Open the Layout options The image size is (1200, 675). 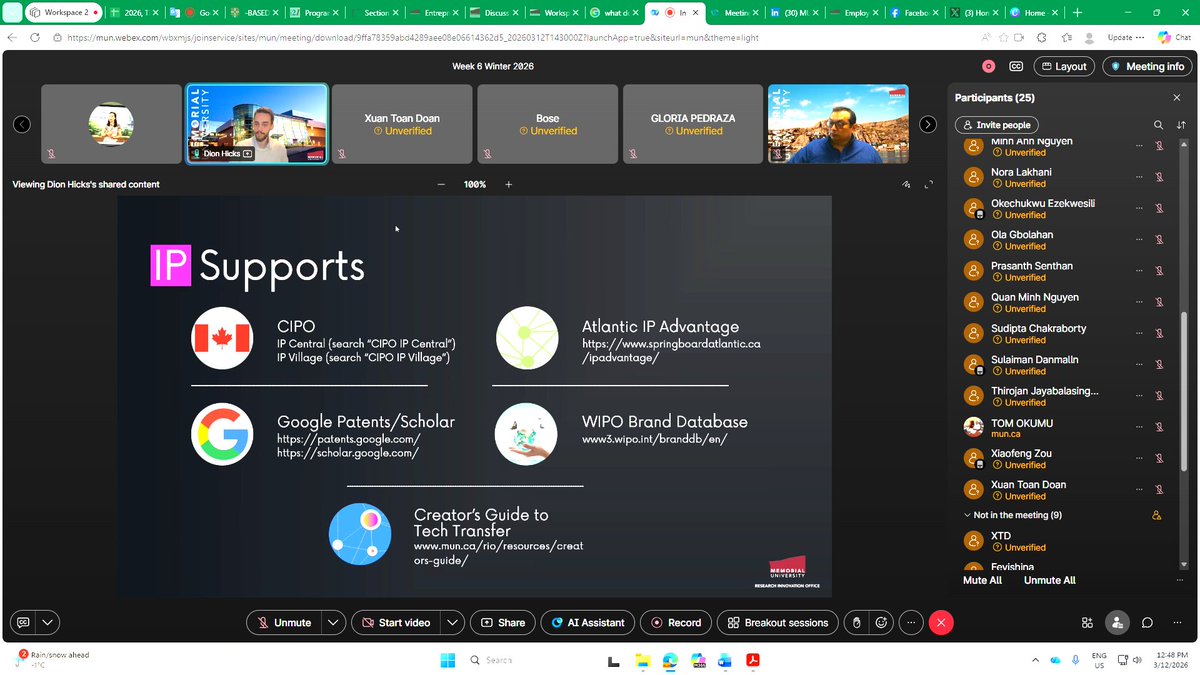pos(1063,66)
